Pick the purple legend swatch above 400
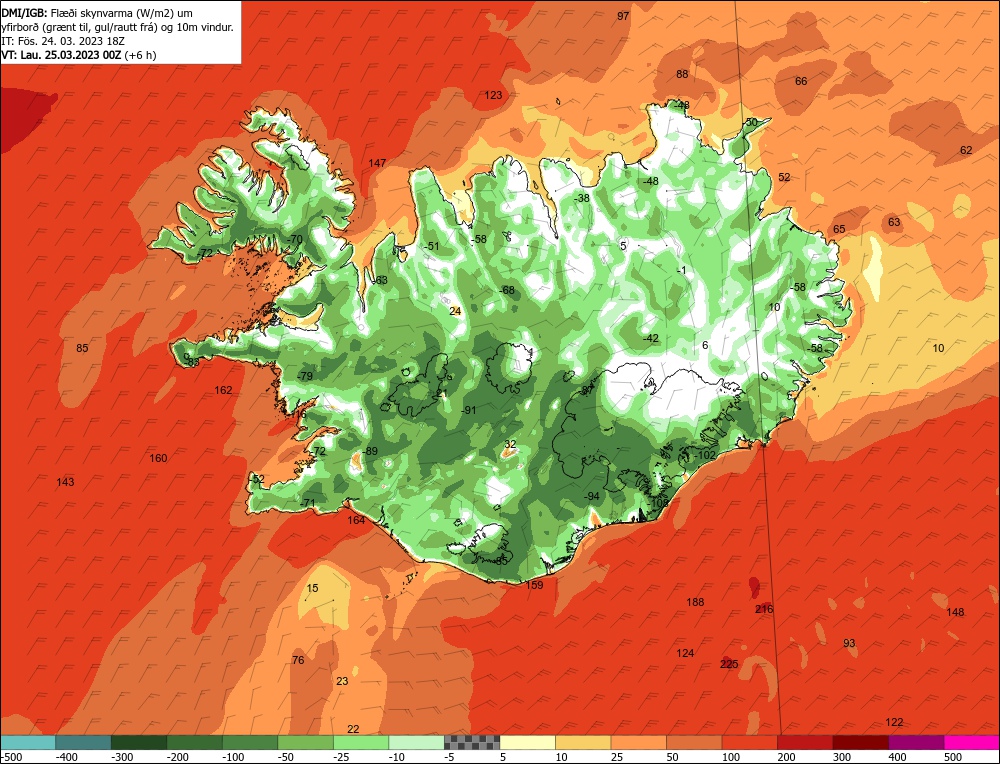Image resolution: width=1000 pixels, height=764 pixels. click(x=916, y=742)
